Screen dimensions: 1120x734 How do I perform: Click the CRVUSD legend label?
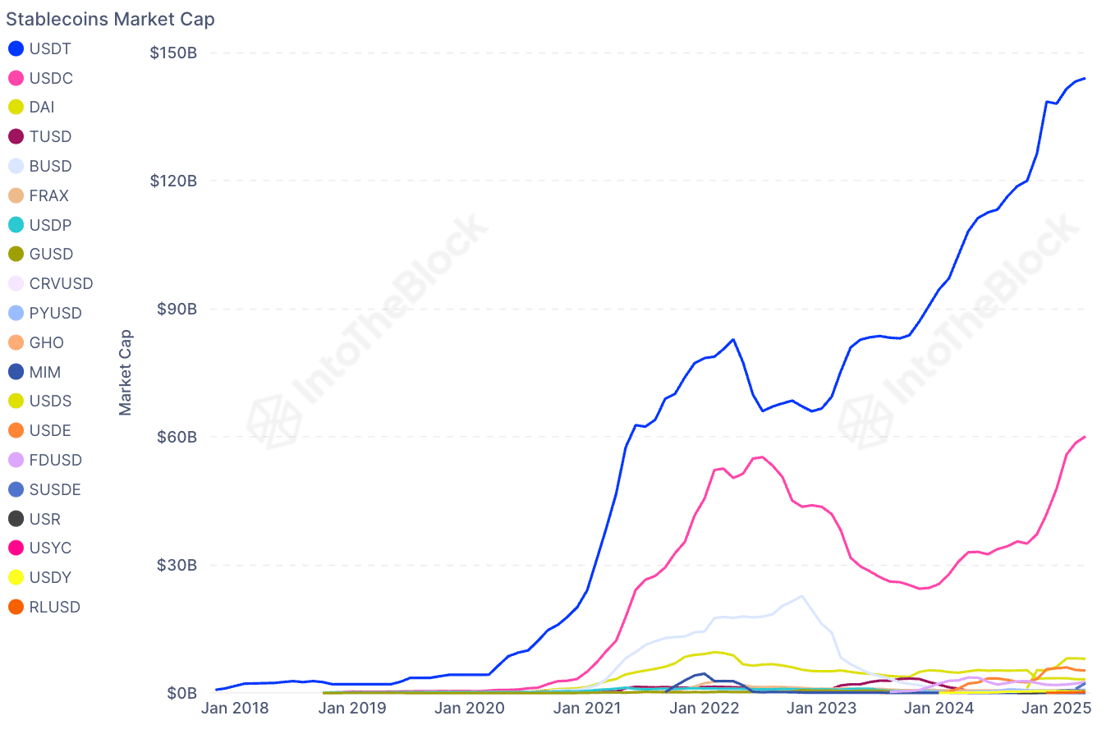tap(56, 284)
